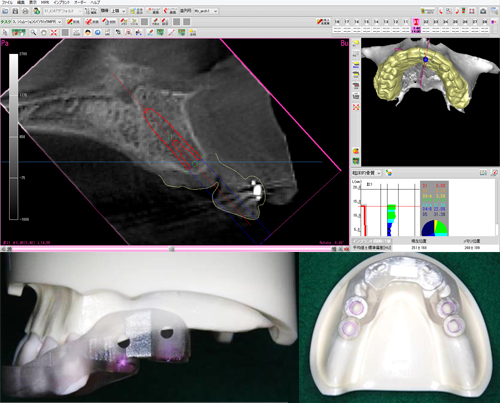Select the magnifying glass zoom tool
The image size is (500, 403).
pos(33,32)
